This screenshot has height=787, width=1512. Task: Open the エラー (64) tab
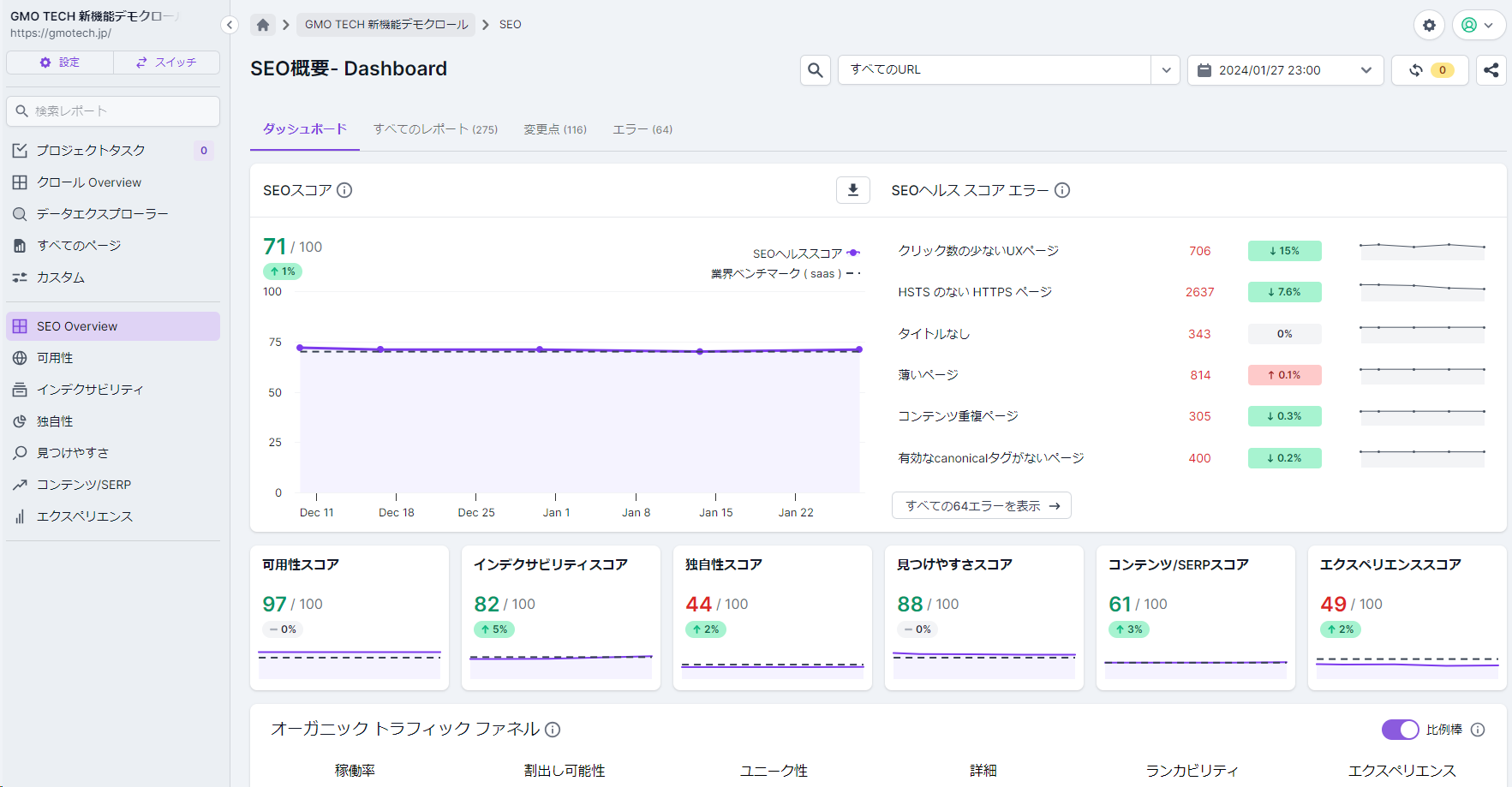click(642, 128)
